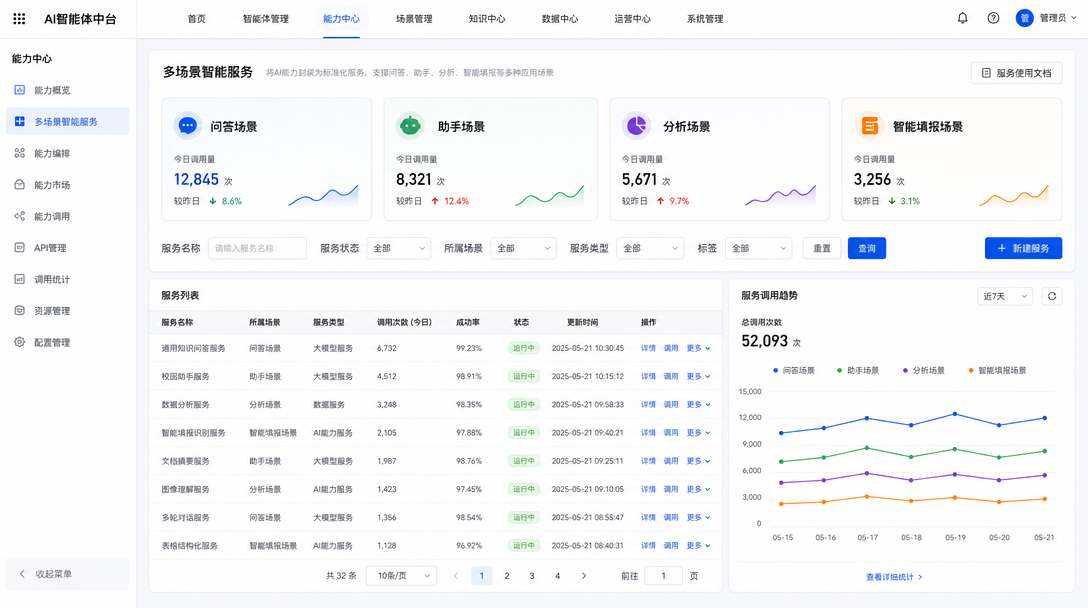Click the 多轮对话服务 row name

tap(185, 518)
